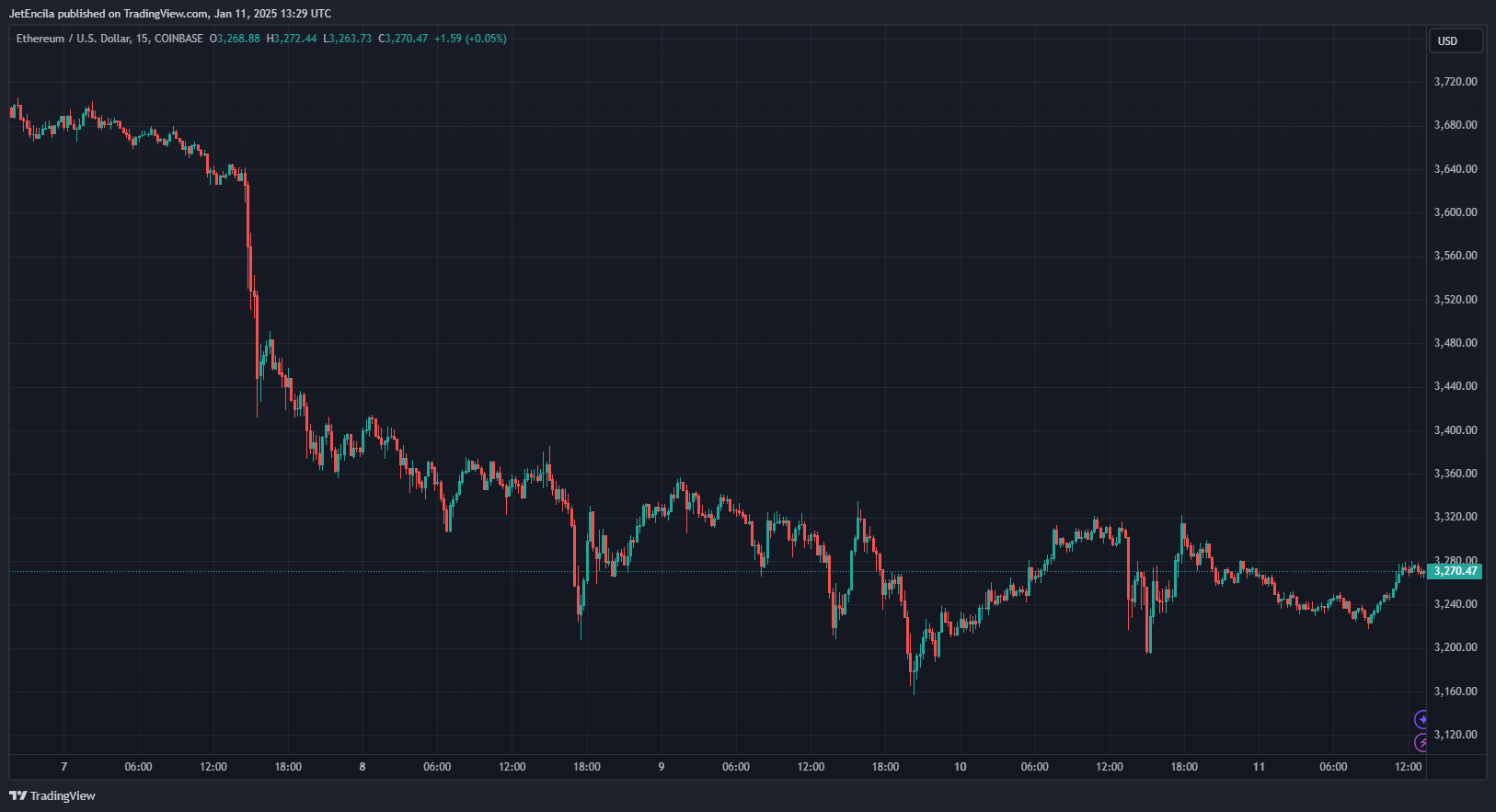Click the COINBASE exchange label
Screen dimensions: 1496x812
click(x=178, y=39)
